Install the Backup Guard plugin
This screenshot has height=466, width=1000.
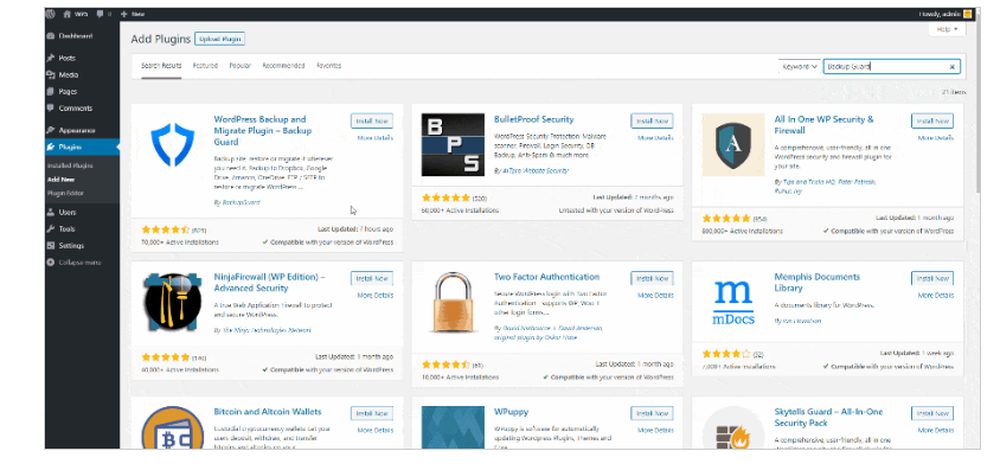(372, 120)
